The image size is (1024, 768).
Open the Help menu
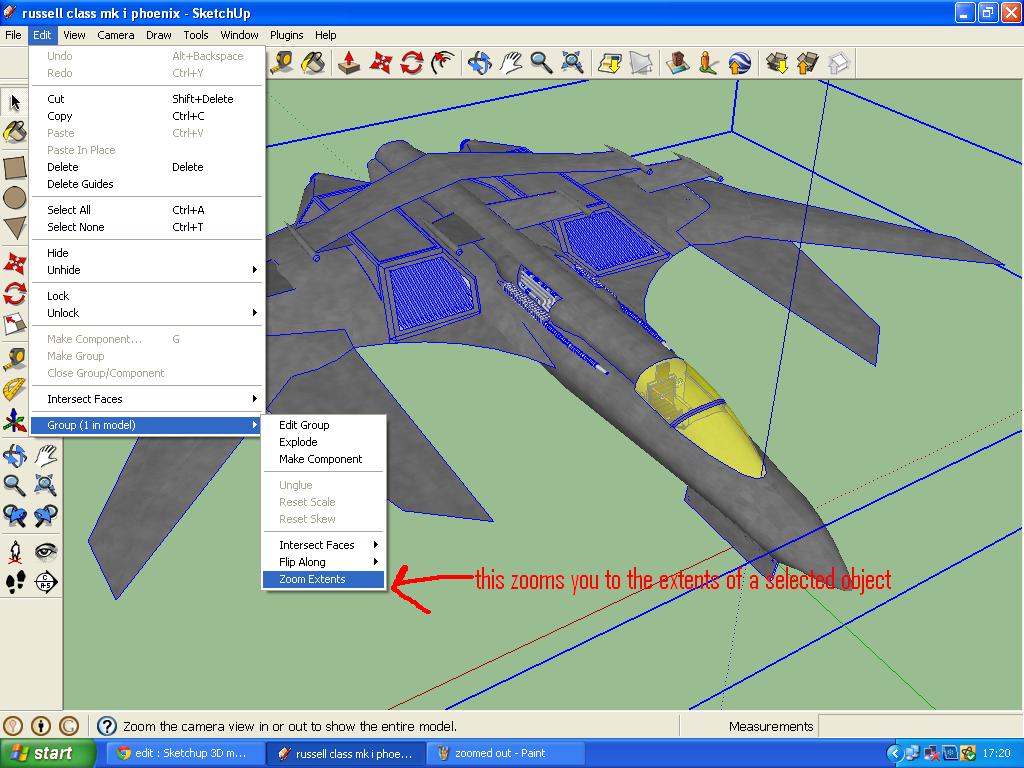click(x=325, y=35)
